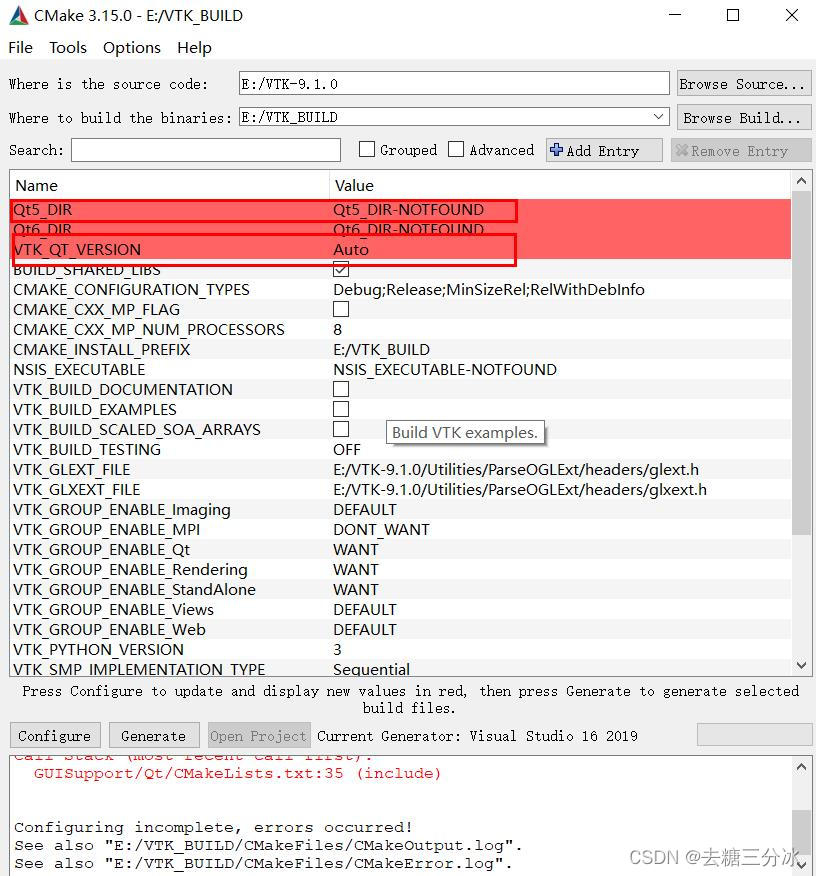Change VTK_GROUP_ENABLE_StandAlone WANT value
816x876 pixels.
[356, 590]
